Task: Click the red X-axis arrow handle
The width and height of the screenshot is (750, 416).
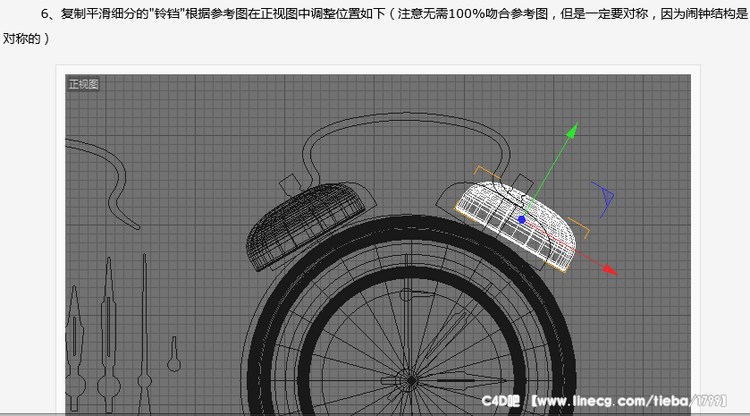Action: pos(610,270)
